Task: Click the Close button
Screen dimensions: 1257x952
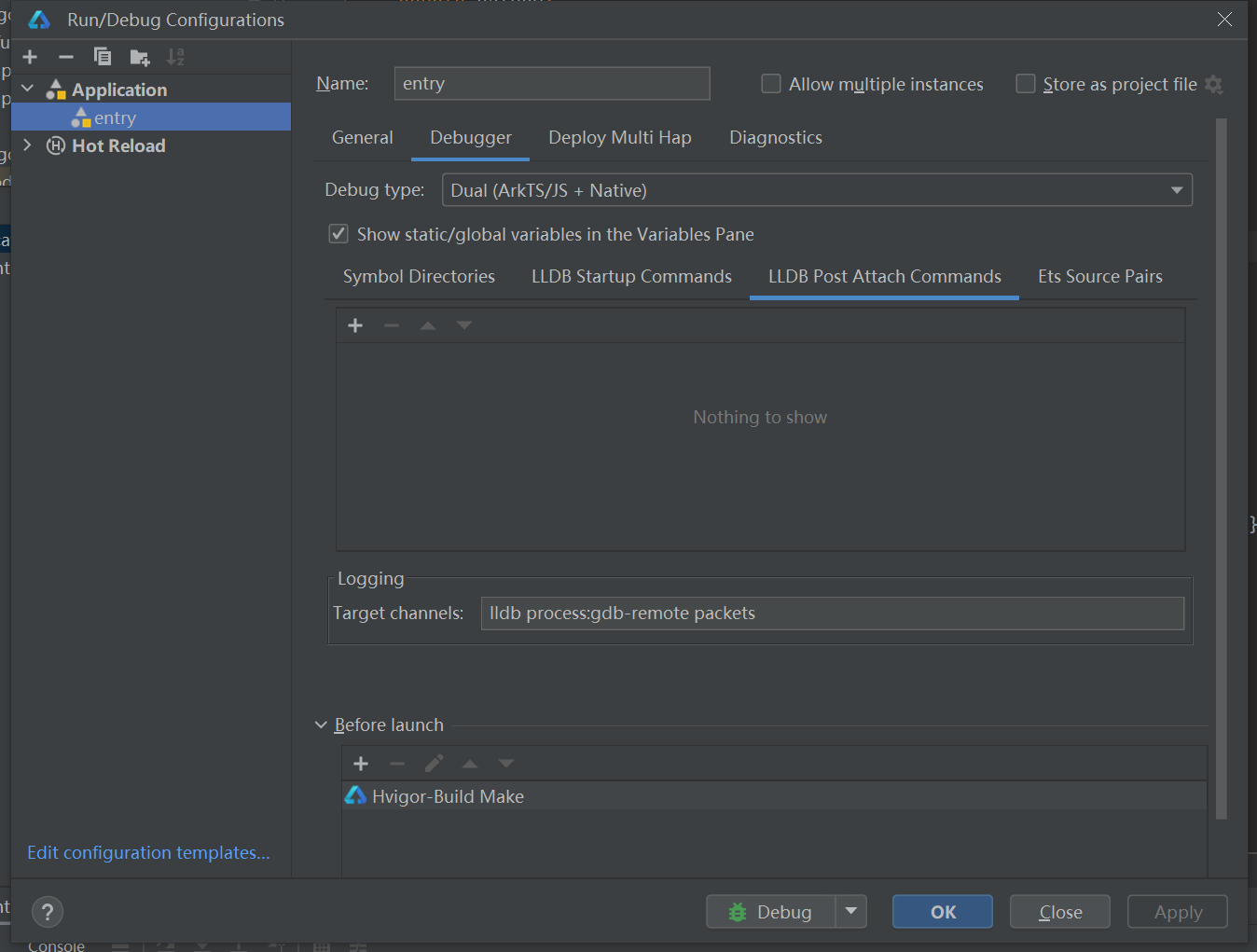Action: pyautogui.click(x=1060, y=911)
